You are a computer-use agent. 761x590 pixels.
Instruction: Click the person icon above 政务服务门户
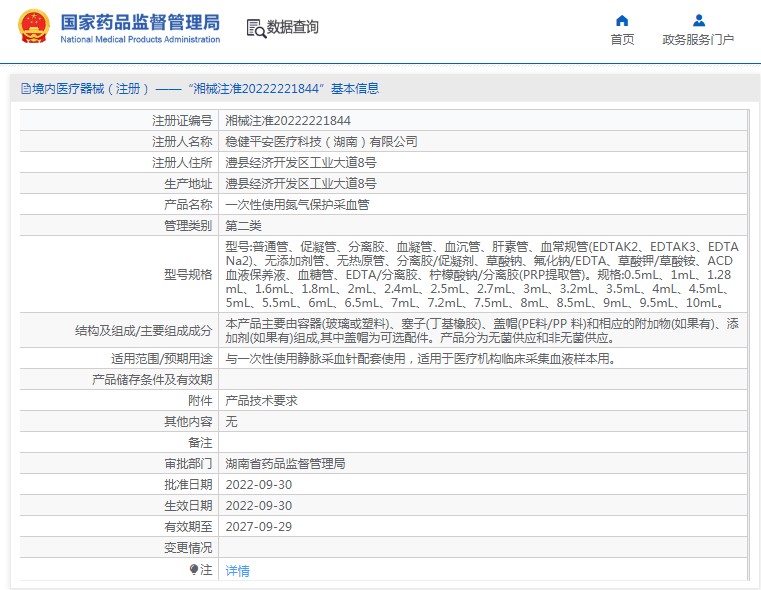698,20
